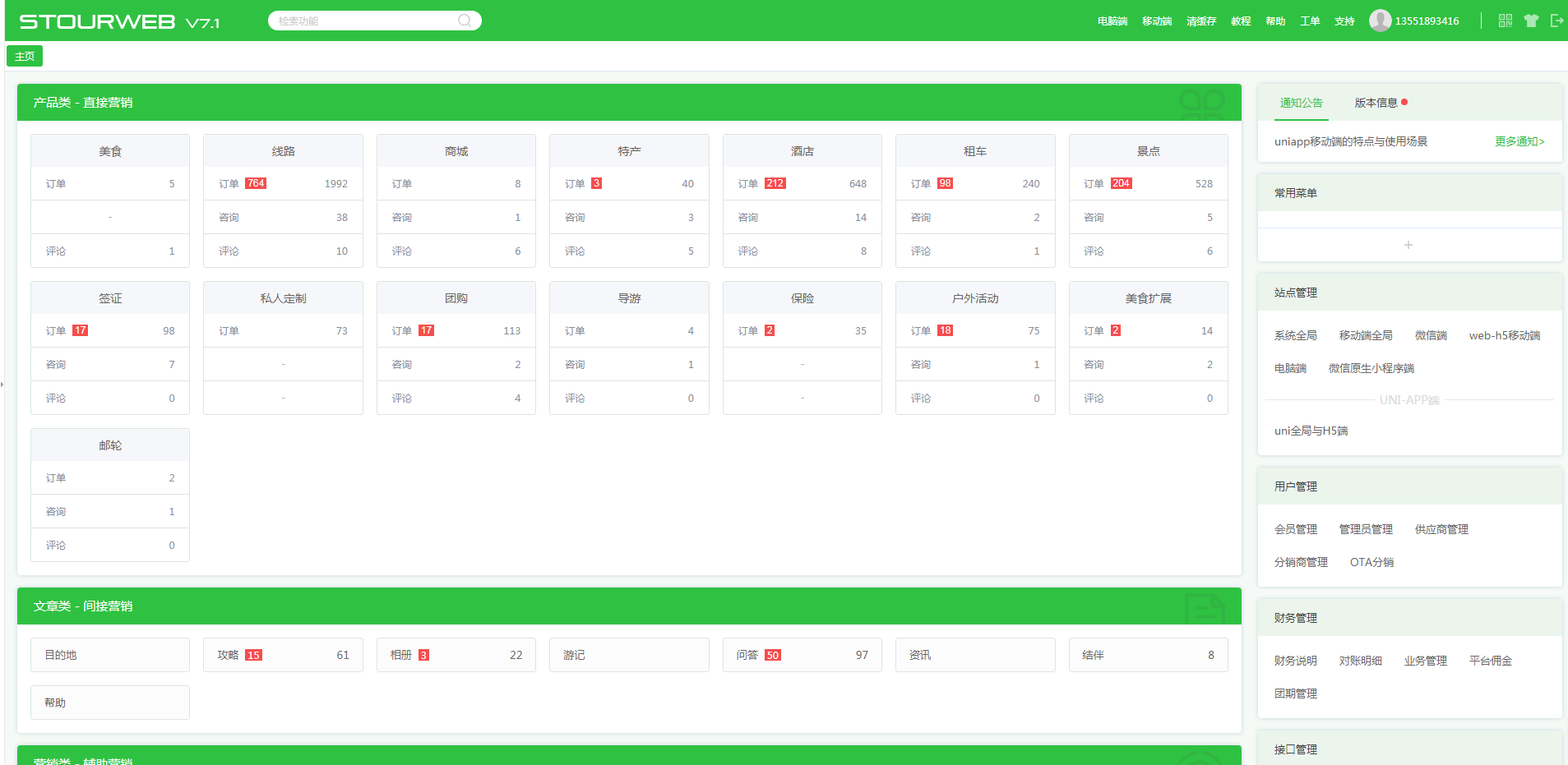Open account menu for 13551893416
Viewport: 1568px width, 765px height.
1427,21
